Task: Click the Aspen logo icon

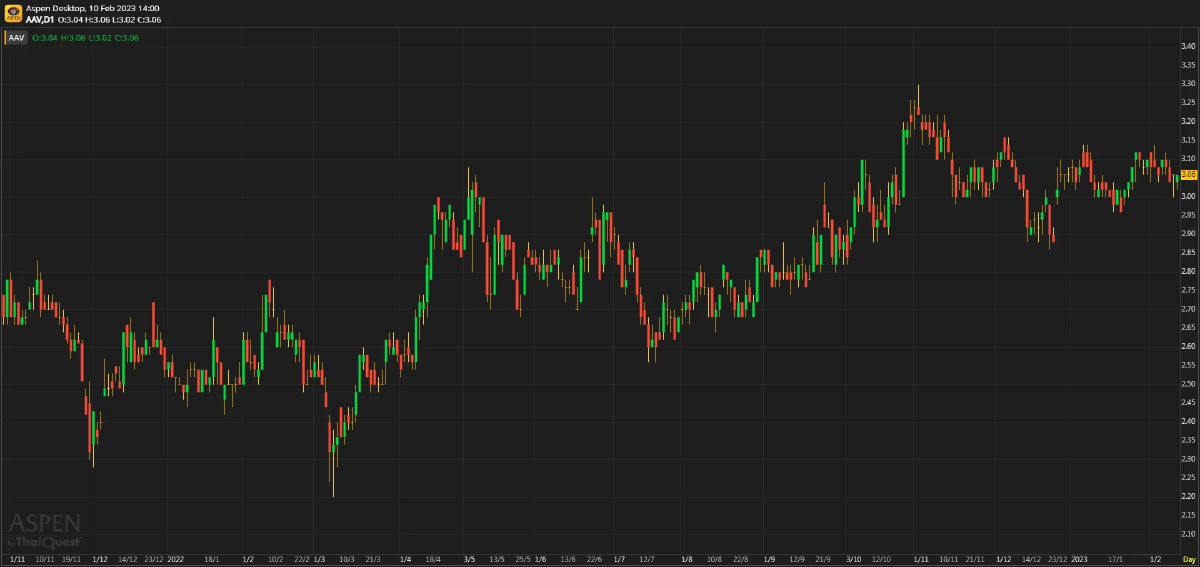Action: 15,13
